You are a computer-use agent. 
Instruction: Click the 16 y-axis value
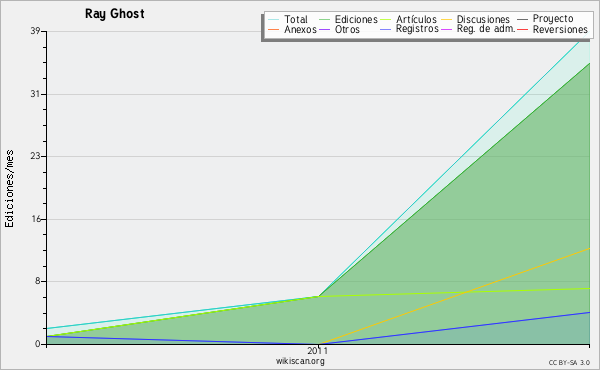click(36, 219)
